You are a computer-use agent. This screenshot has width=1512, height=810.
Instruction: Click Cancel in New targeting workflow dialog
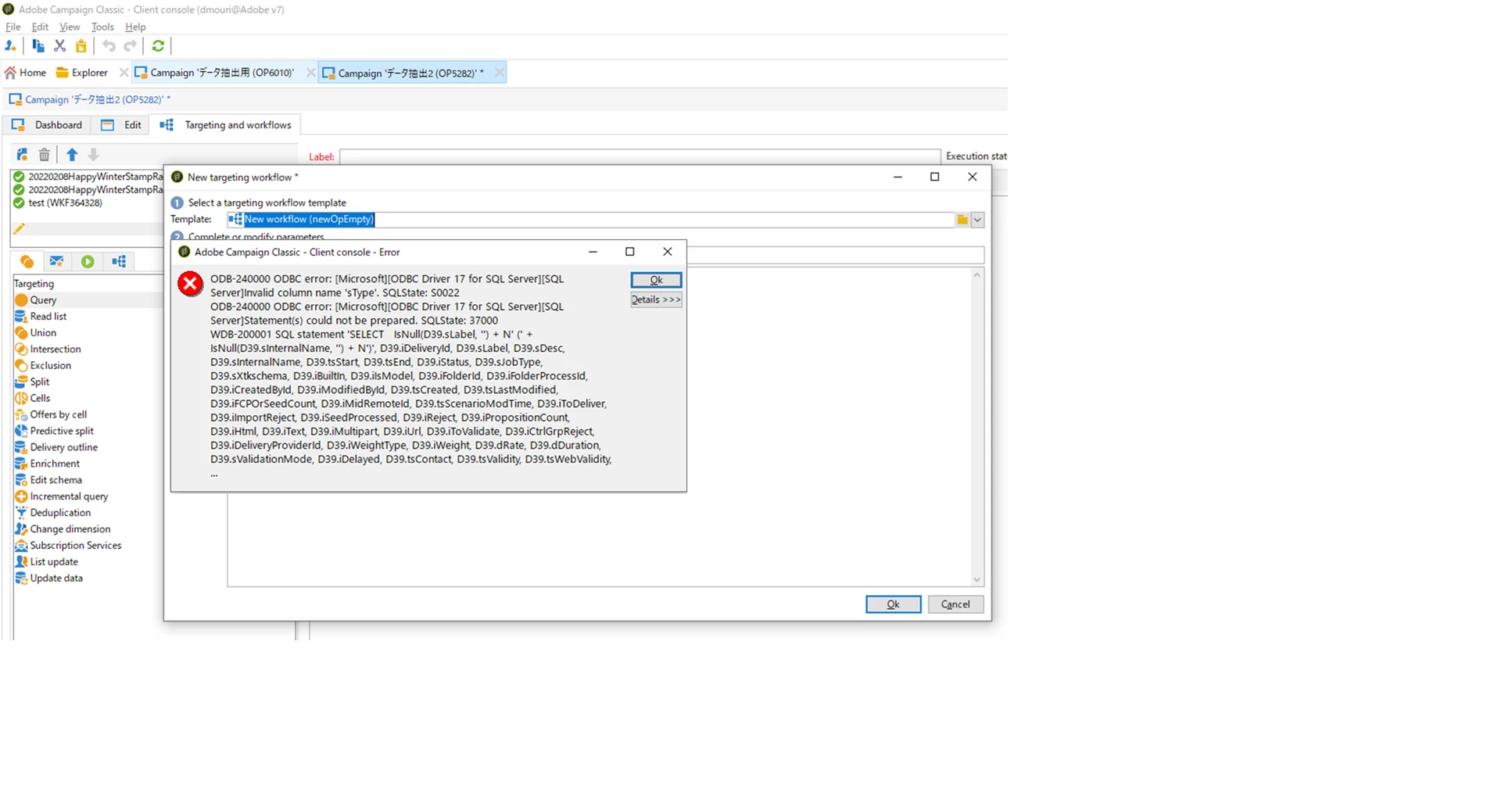(955, 604)
